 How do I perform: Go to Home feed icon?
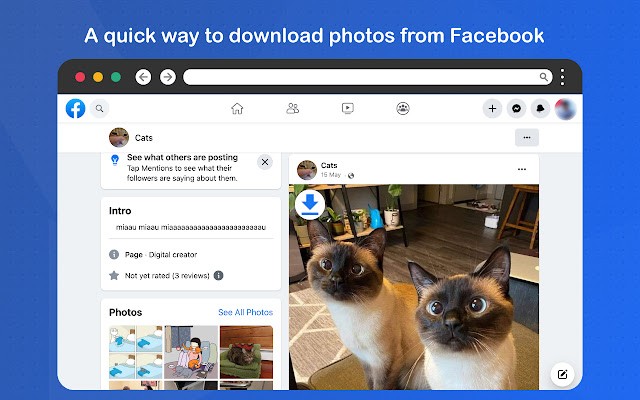coord(237,109)
